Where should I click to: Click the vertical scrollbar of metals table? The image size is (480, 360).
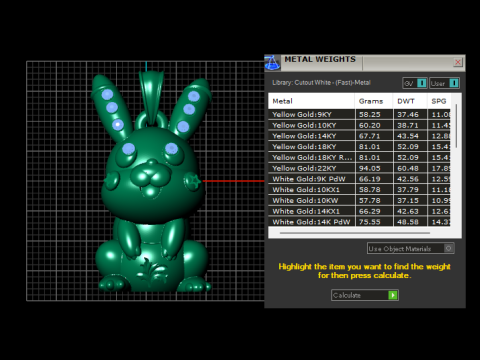(456, 126)
